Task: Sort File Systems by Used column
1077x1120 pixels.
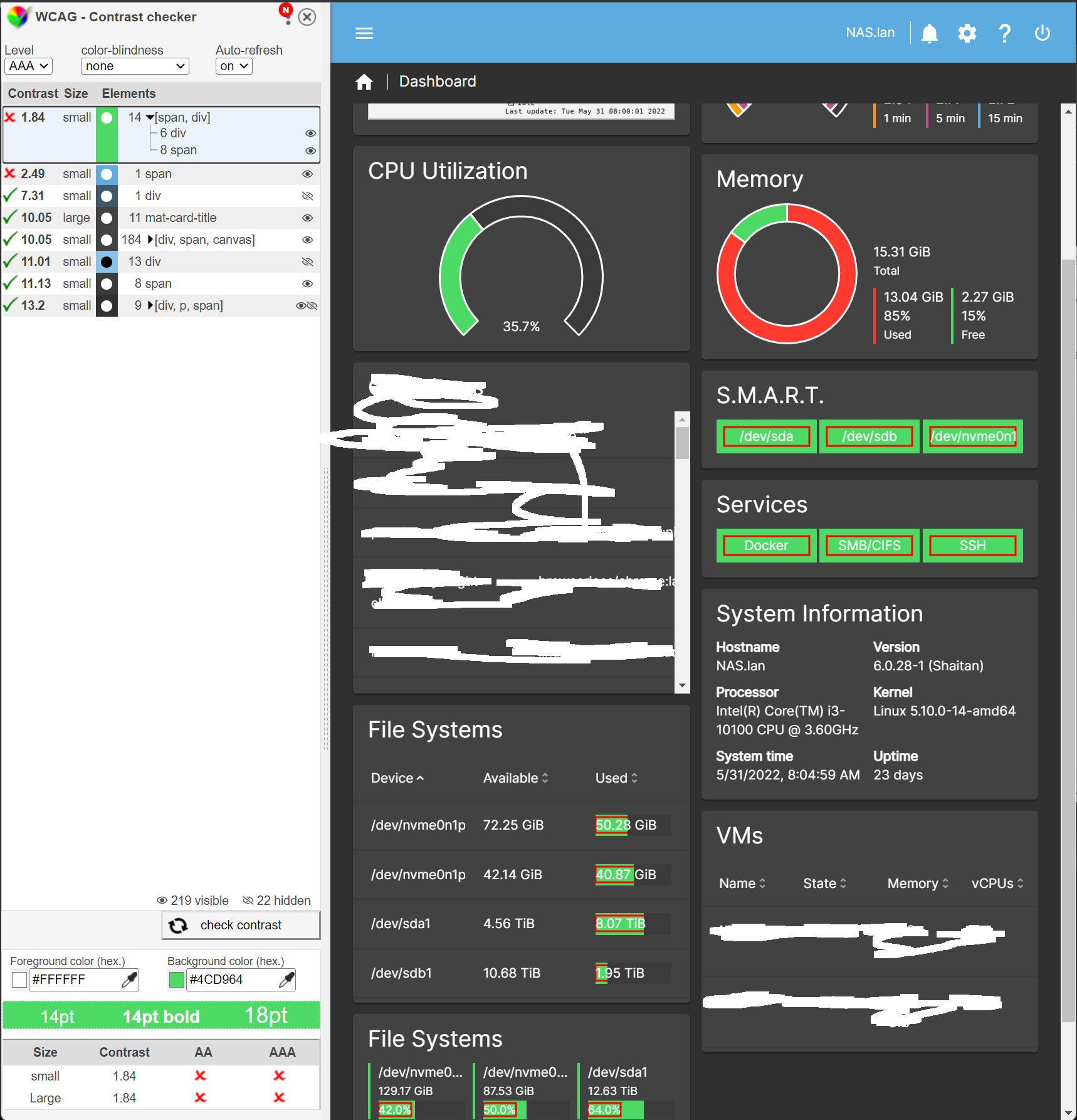Action: coord(616,778)
